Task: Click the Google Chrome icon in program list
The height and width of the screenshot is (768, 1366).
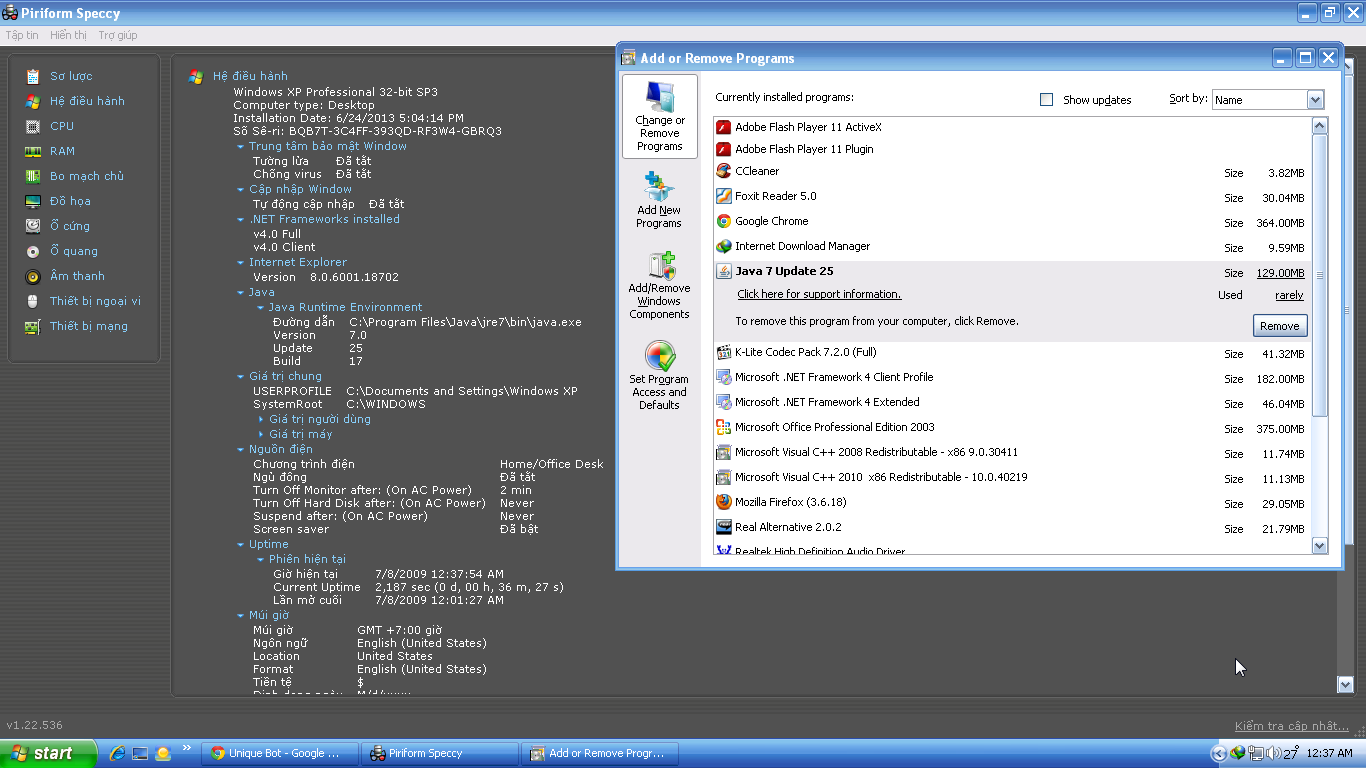Action: [724, 221]
